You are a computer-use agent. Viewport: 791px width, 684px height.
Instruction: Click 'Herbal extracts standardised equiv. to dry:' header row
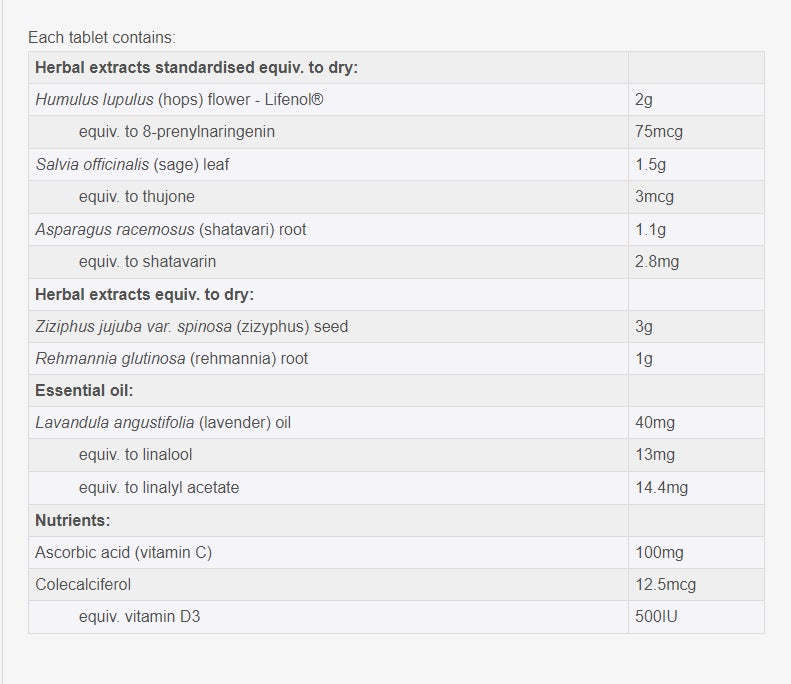[196, 68]
